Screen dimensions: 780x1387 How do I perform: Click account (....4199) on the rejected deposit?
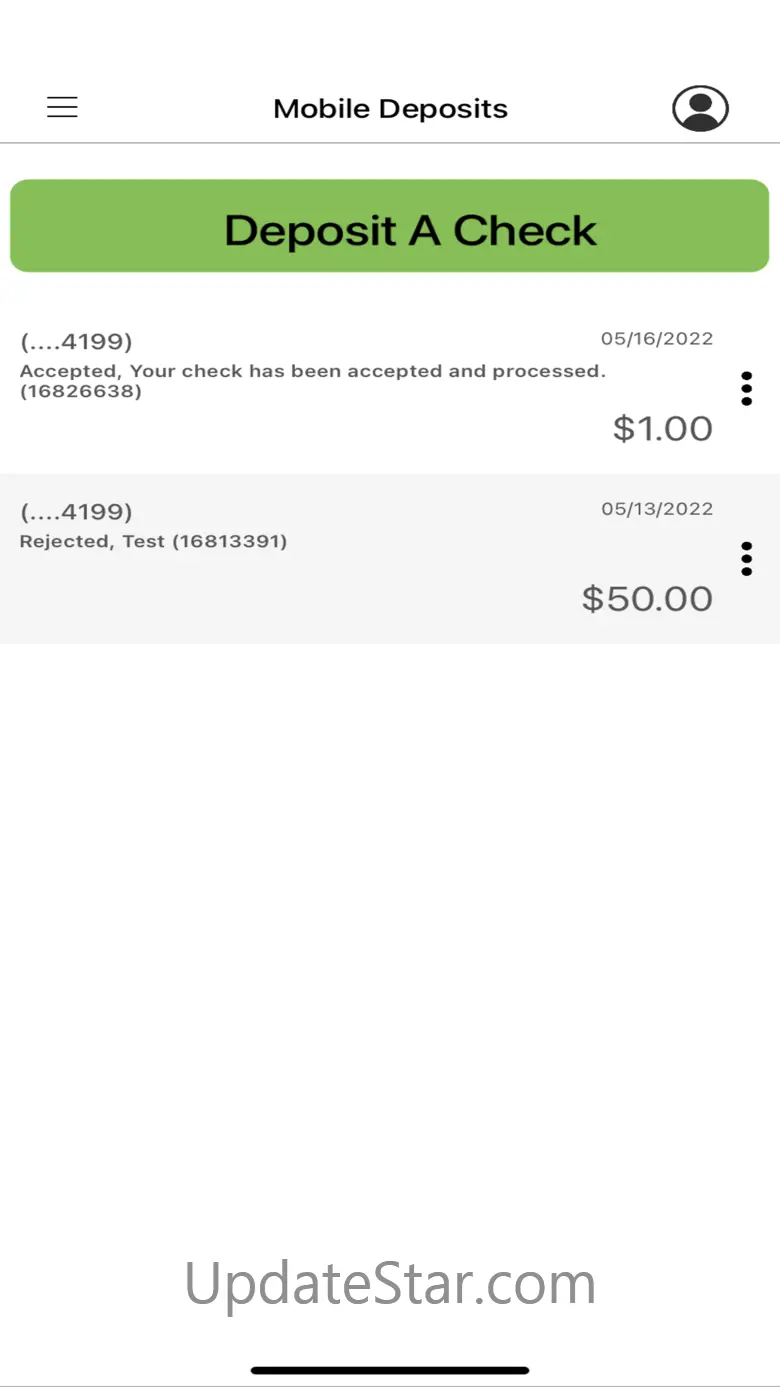(x=76, y=512)
